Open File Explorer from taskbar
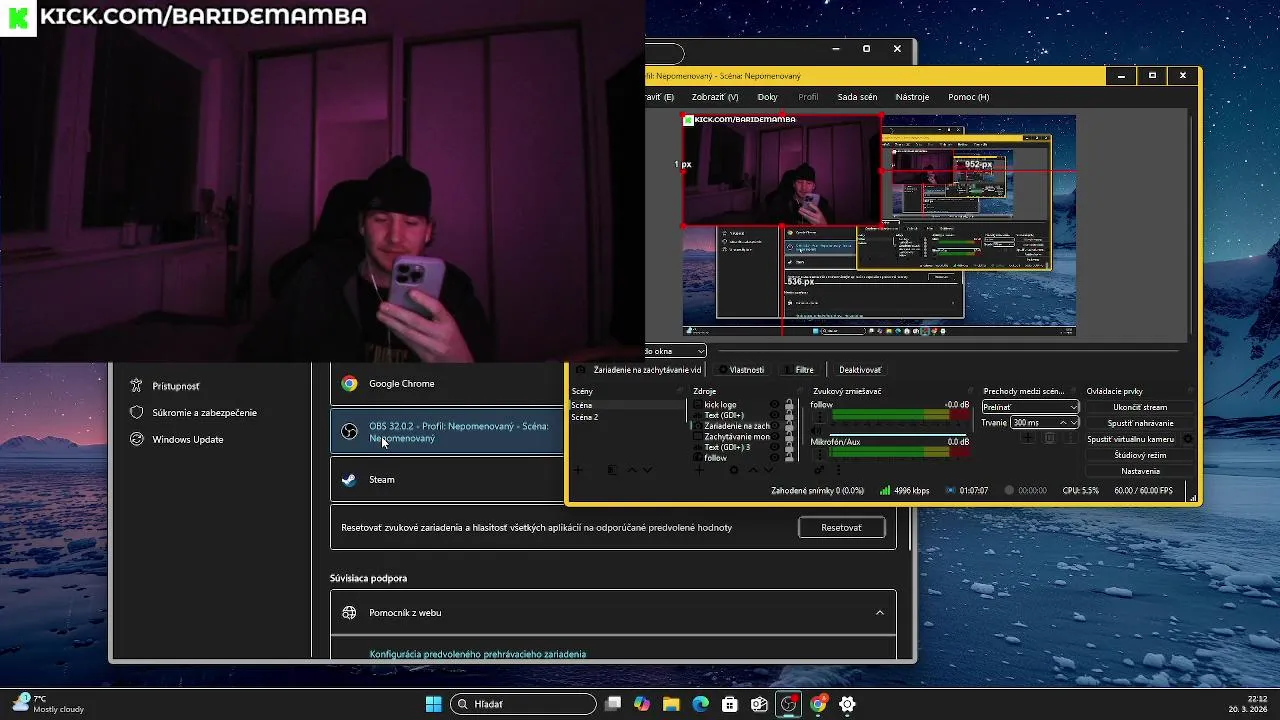 click(x=671, y=704)
